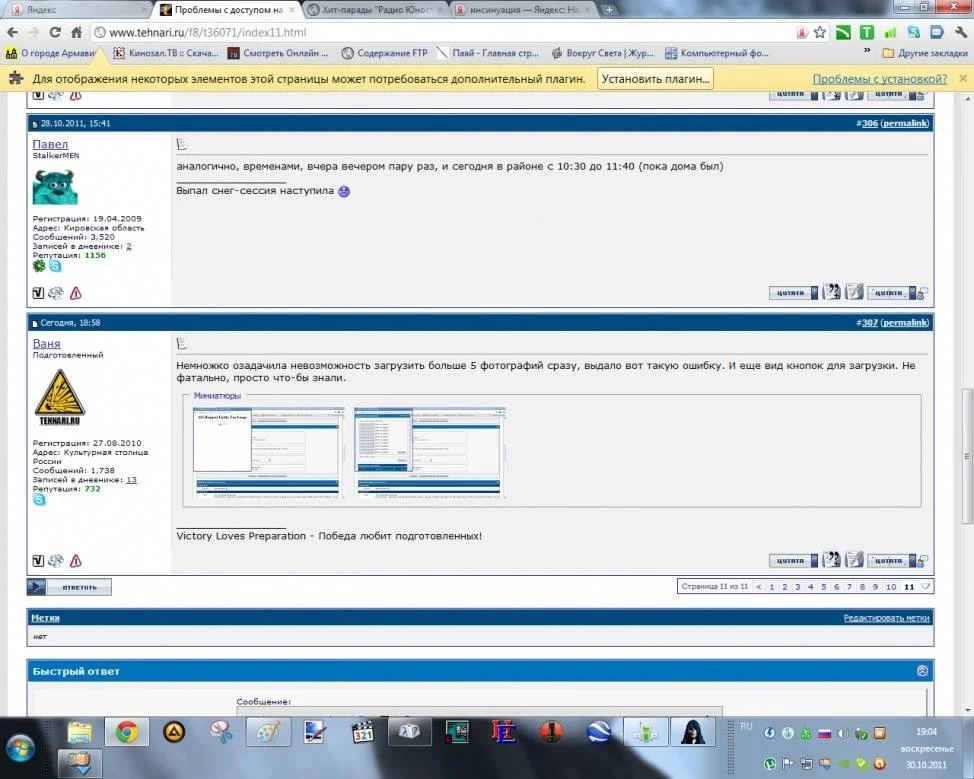Viewport: 974px width, 779px height.
Task: Open the Содержание FTP bookmark
Action: tap(385, 53)
